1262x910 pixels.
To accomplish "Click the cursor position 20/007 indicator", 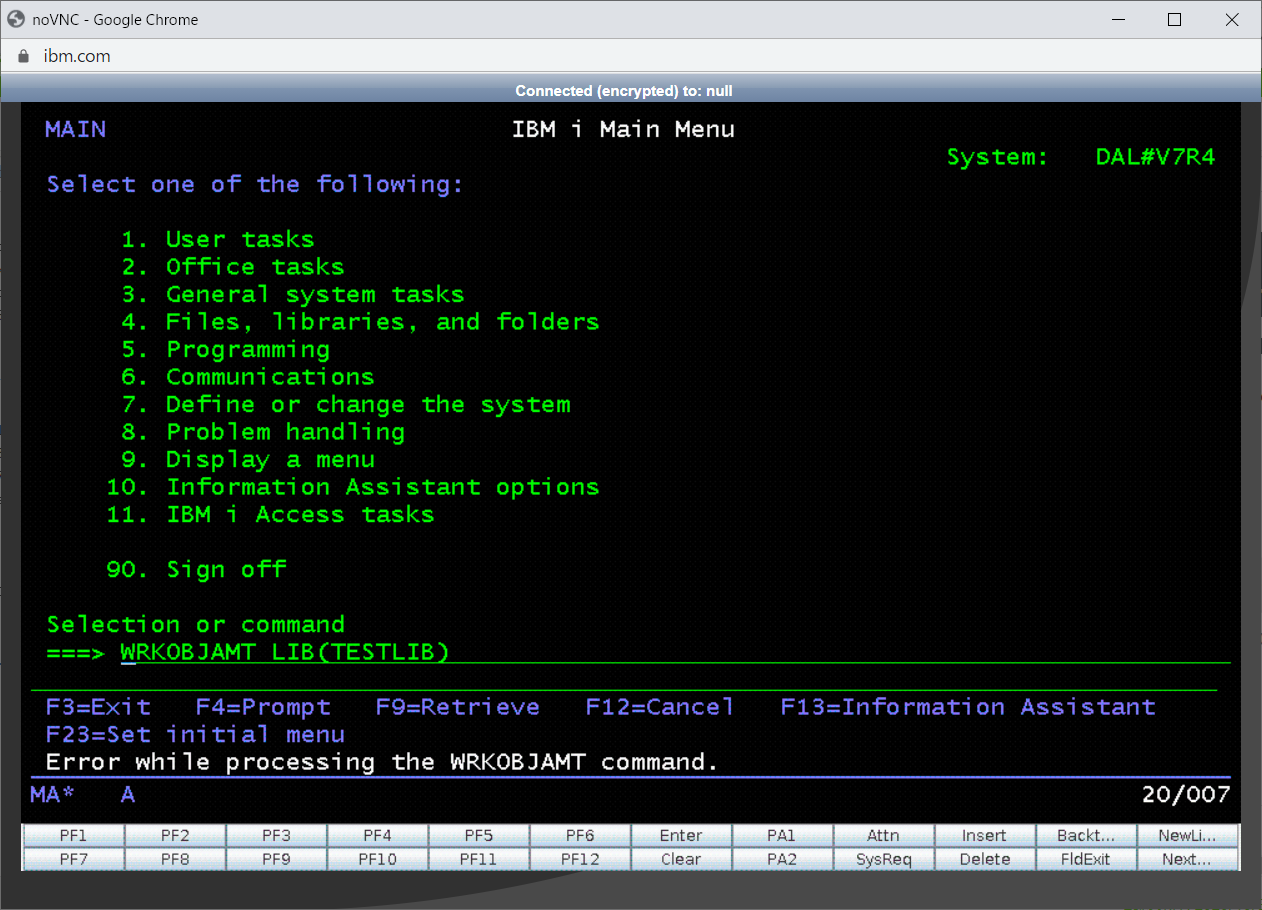I will click(x=1186, y=795).
